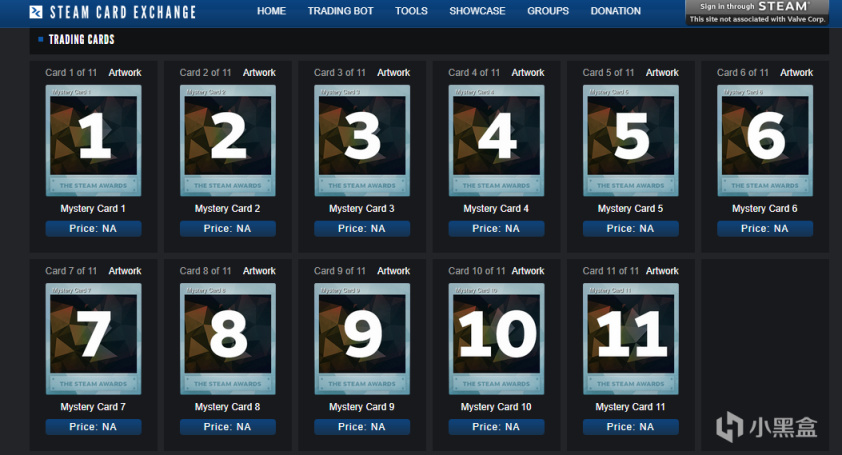Select the Mystery Card 6 thumbnail image
842x455 pixels.
(x=765, y=140)
